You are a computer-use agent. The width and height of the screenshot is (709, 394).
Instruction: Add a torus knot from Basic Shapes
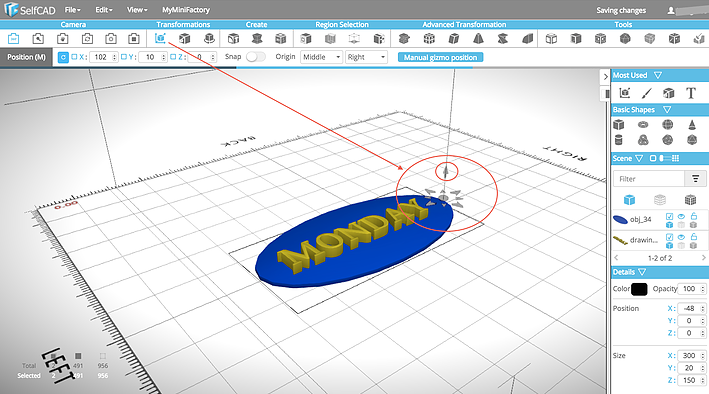click(643, 140)
